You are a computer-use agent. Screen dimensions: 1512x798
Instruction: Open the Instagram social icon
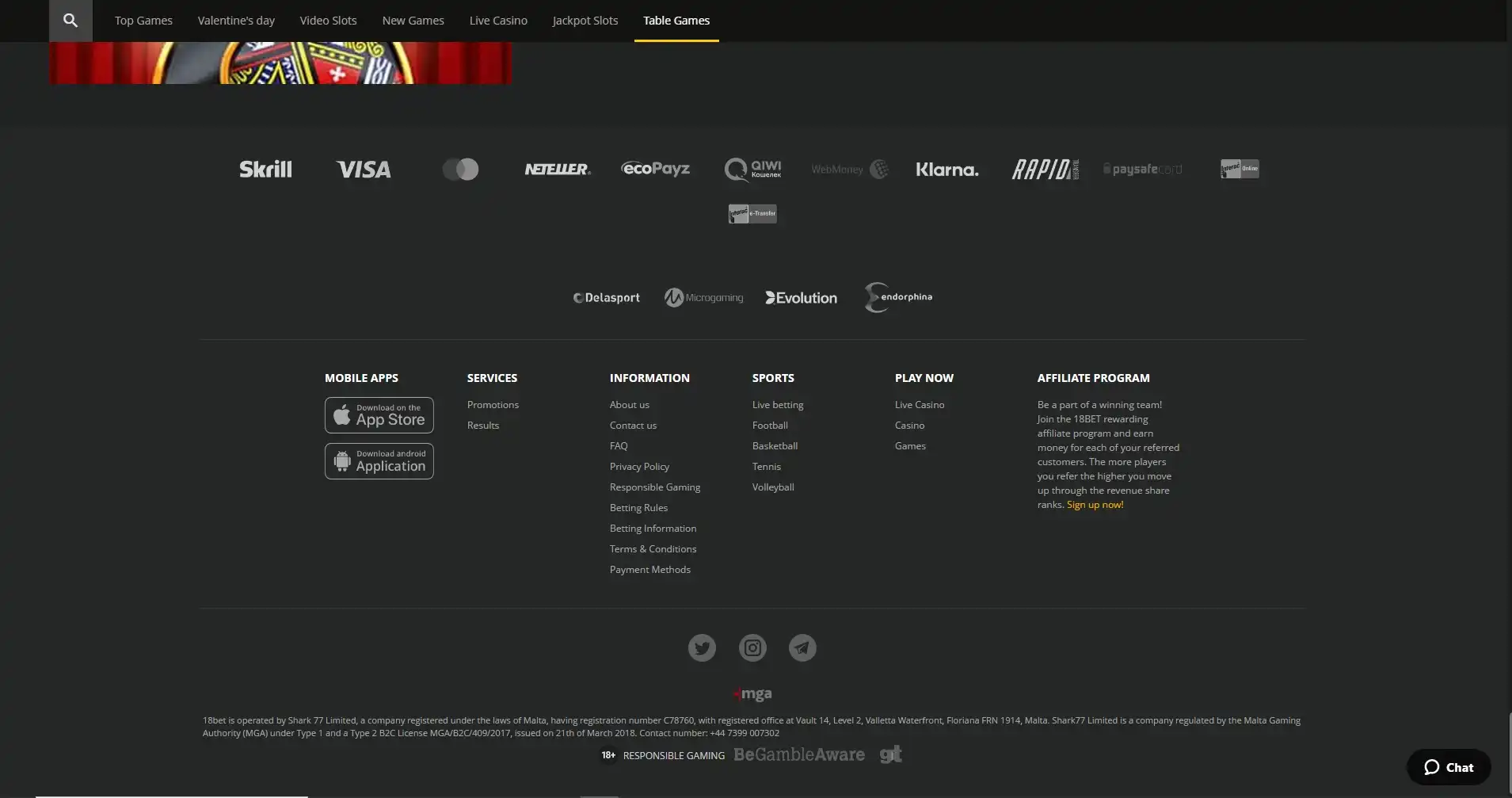752,648
